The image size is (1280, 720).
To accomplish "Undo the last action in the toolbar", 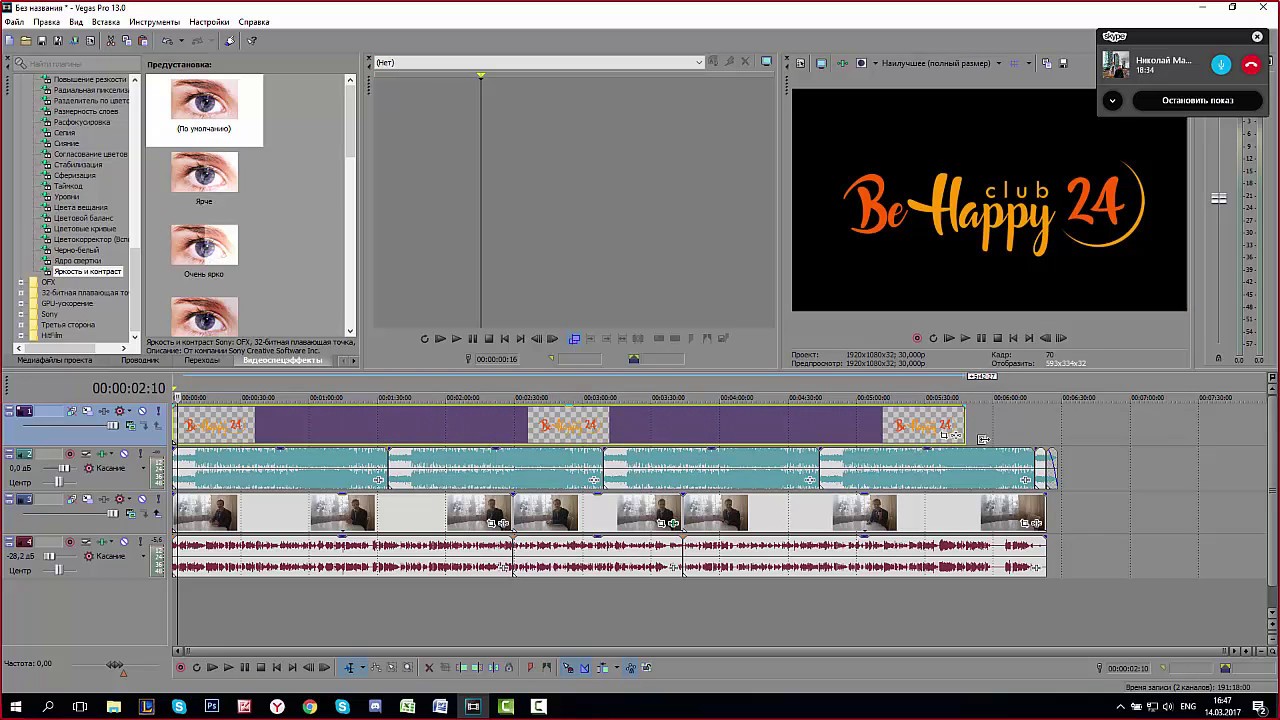I will (x=167, y=41).
